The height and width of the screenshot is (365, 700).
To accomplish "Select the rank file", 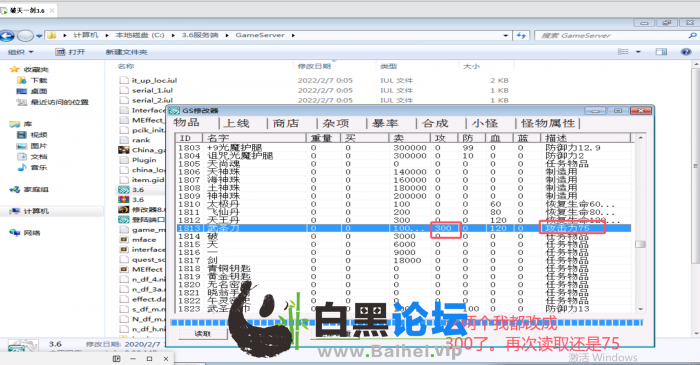I will coord(141,140).
